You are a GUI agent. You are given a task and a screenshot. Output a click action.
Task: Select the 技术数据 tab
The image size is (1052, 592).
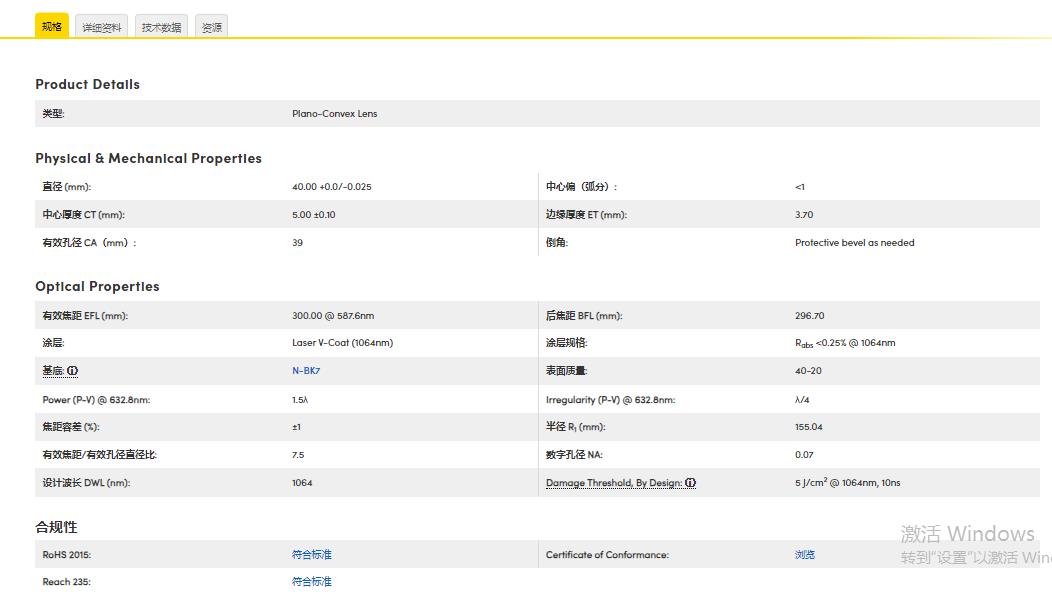[x=161, y=28]
